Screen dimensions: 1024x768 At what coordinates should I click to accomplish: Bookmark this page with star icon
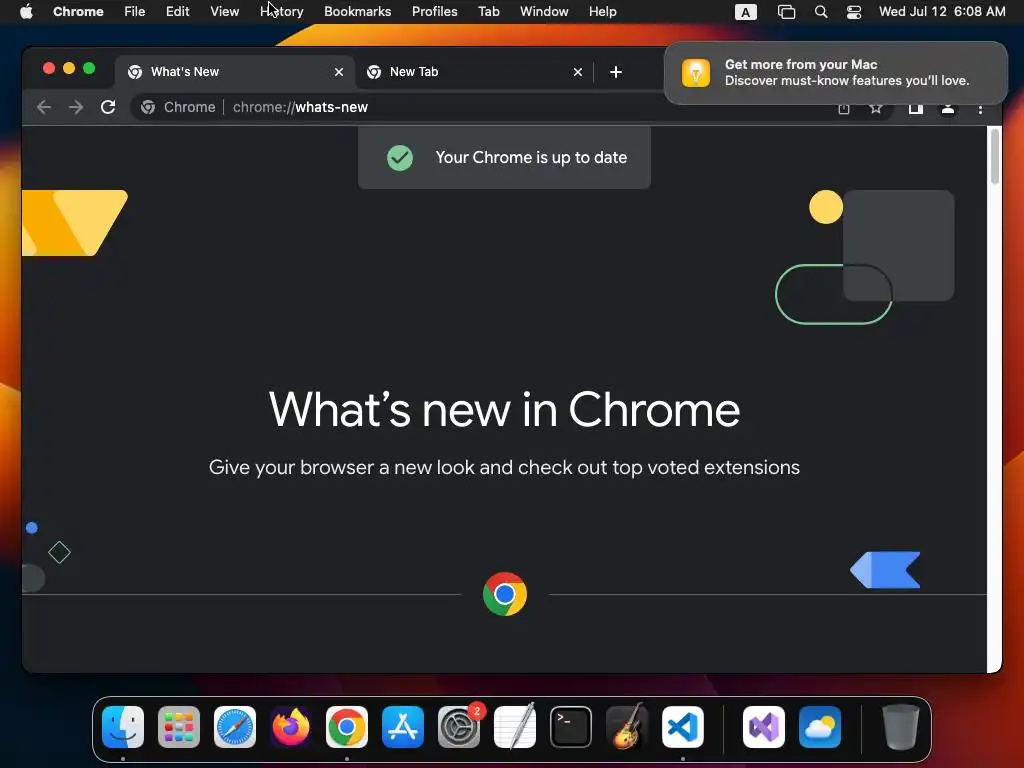(x=876, y=108)
